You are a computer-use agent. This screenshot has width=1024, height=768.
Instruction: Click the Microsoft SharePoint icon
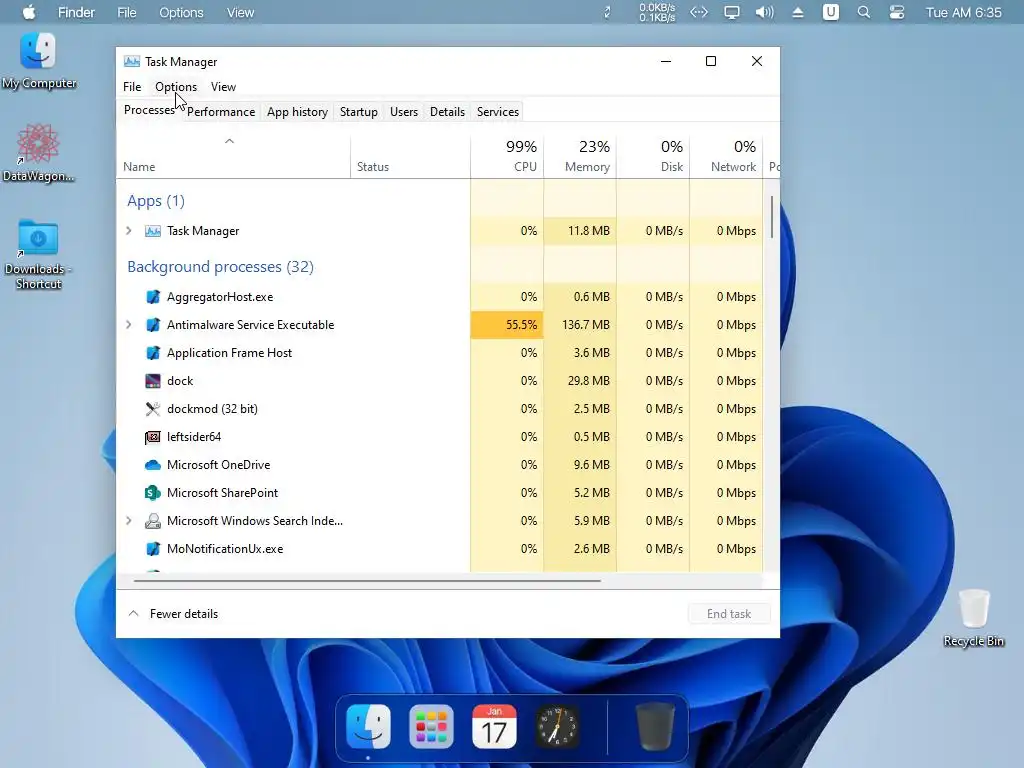[x=153, y=493]
